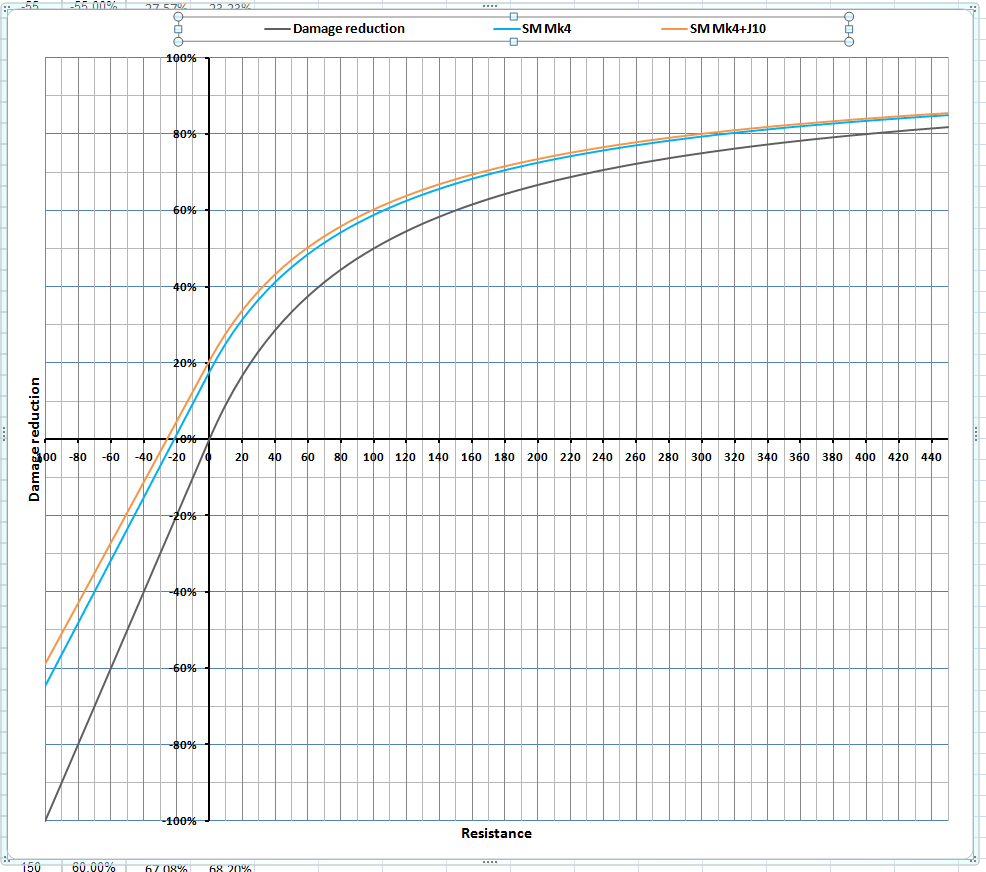
Task: Grab the legend's top-left corner handle
Action: 178,17
